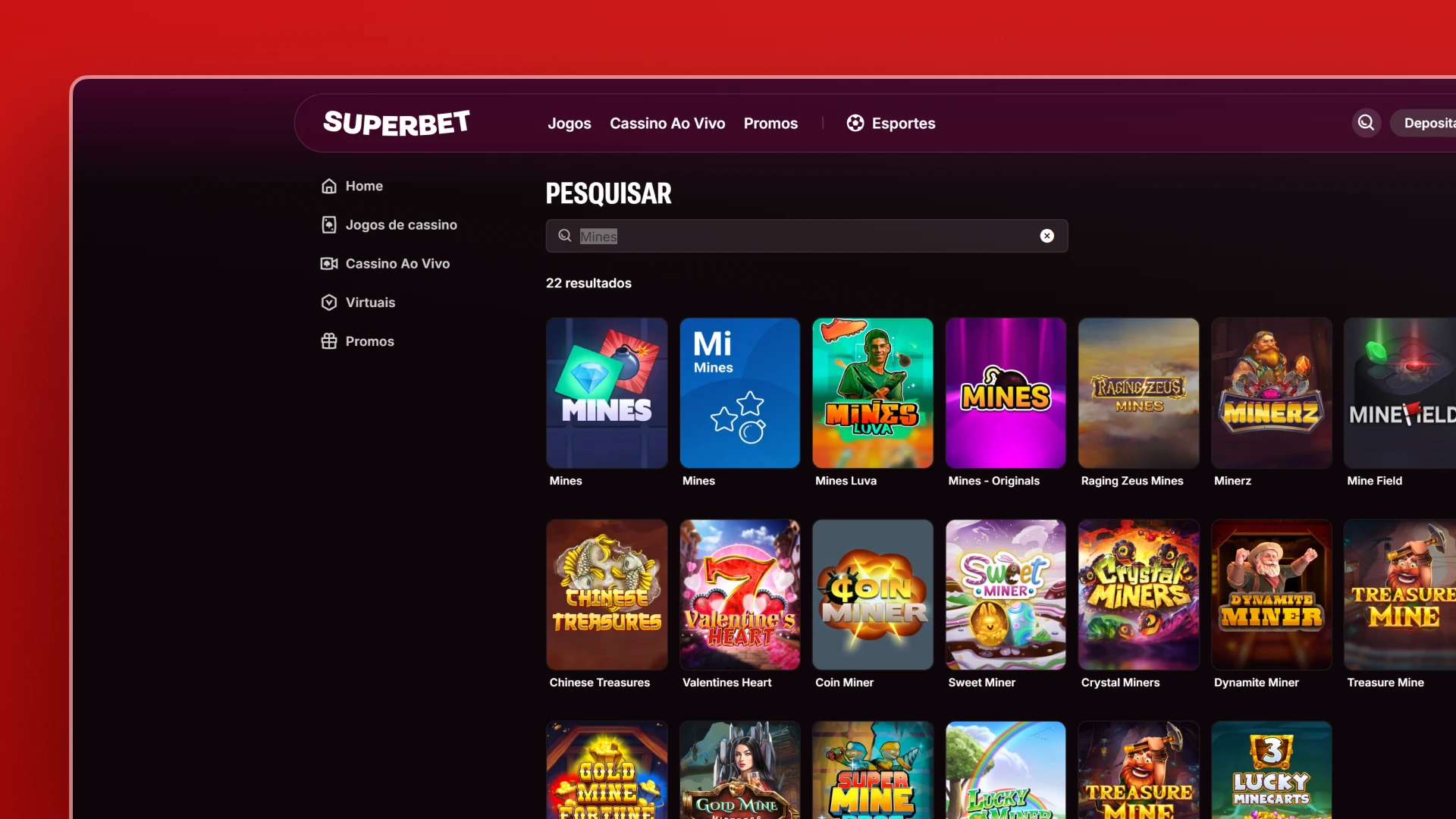Select Virtuais in the sidebar
Screen dimensions: 1456x819
(x=370, y=302)
